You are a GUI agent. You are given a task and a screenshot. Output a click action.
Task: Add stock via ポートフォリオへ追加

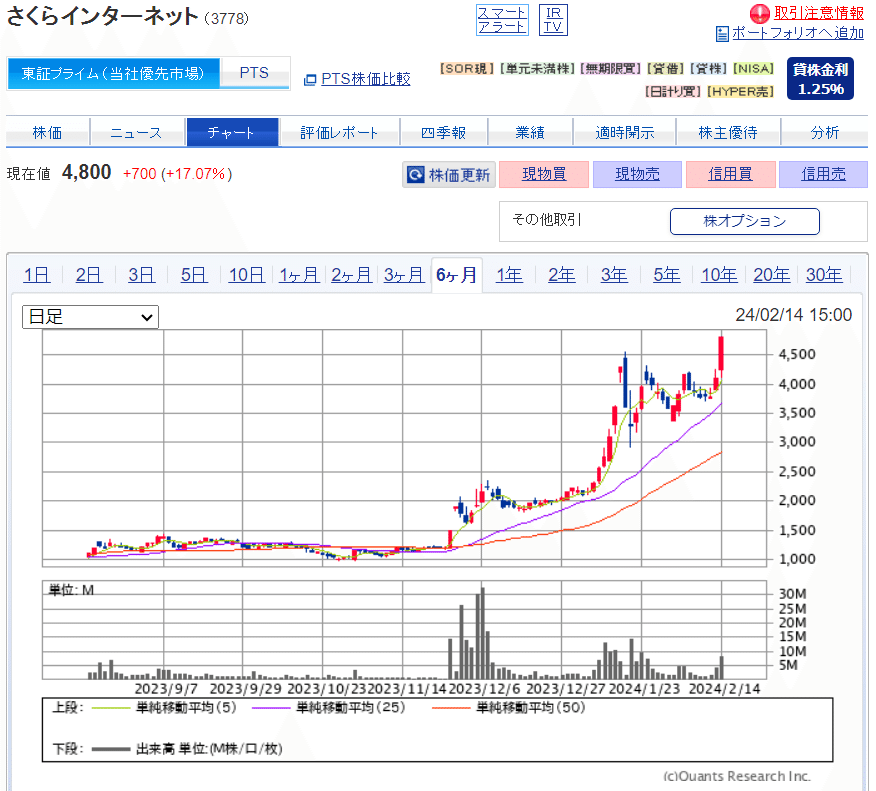(x=798, y=33)
